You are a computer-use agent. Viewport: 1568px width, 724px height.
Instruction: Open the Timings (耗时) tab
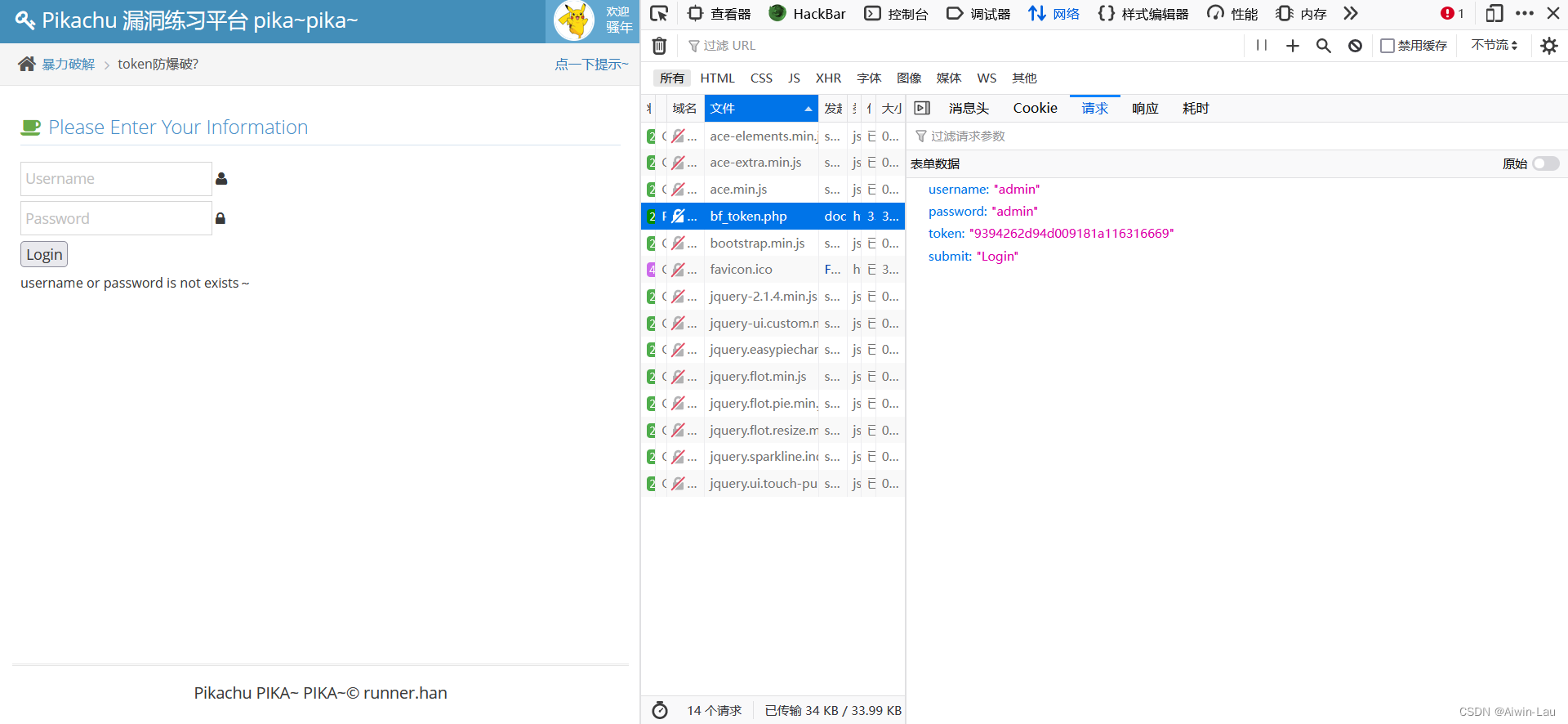coord(1196,109)
